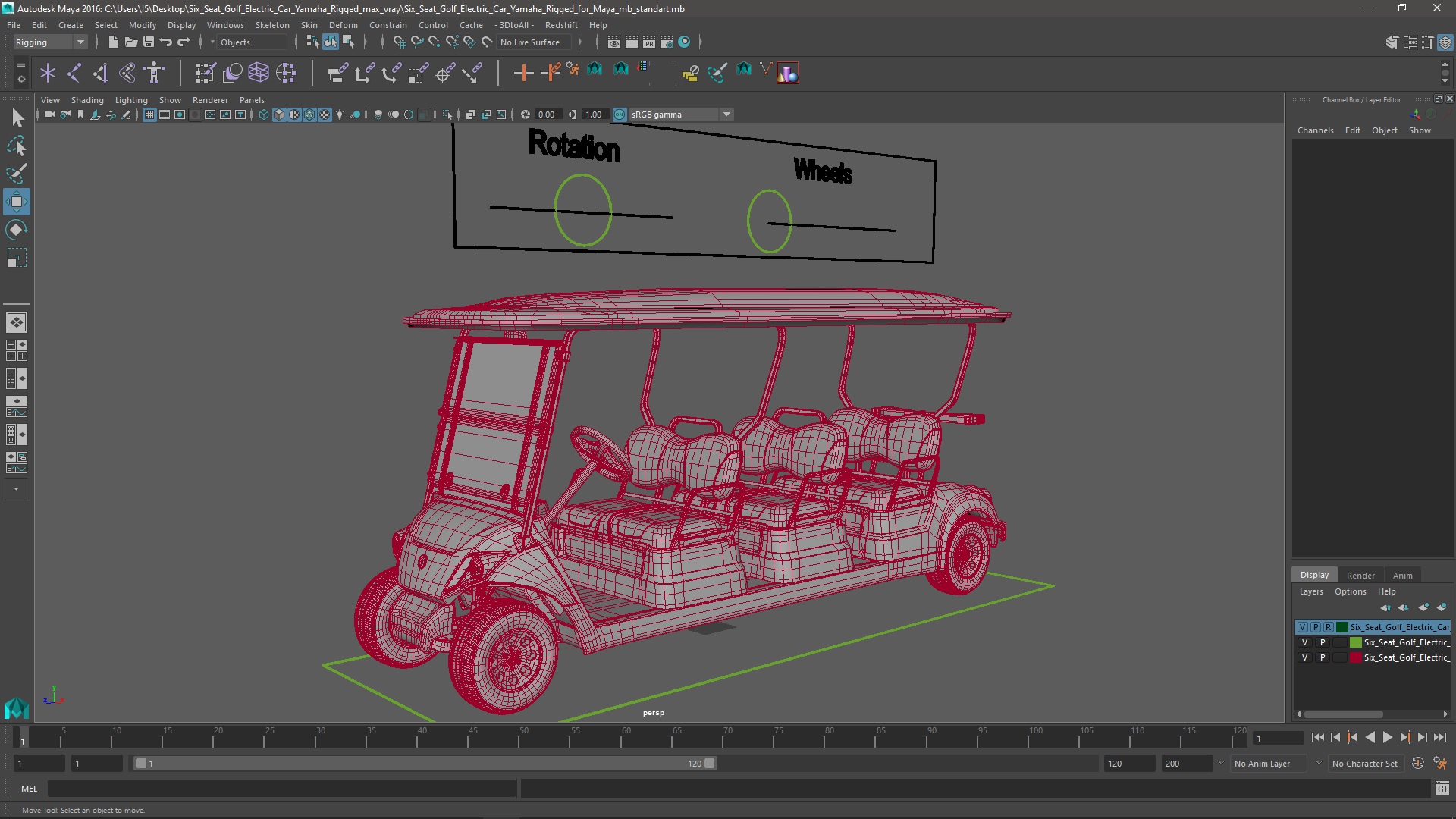The height and width of the screenshot is (819, 1456).
Task: Click the Create Joint shelf icon
Action: pyautogui.click(x=74, y=73)
